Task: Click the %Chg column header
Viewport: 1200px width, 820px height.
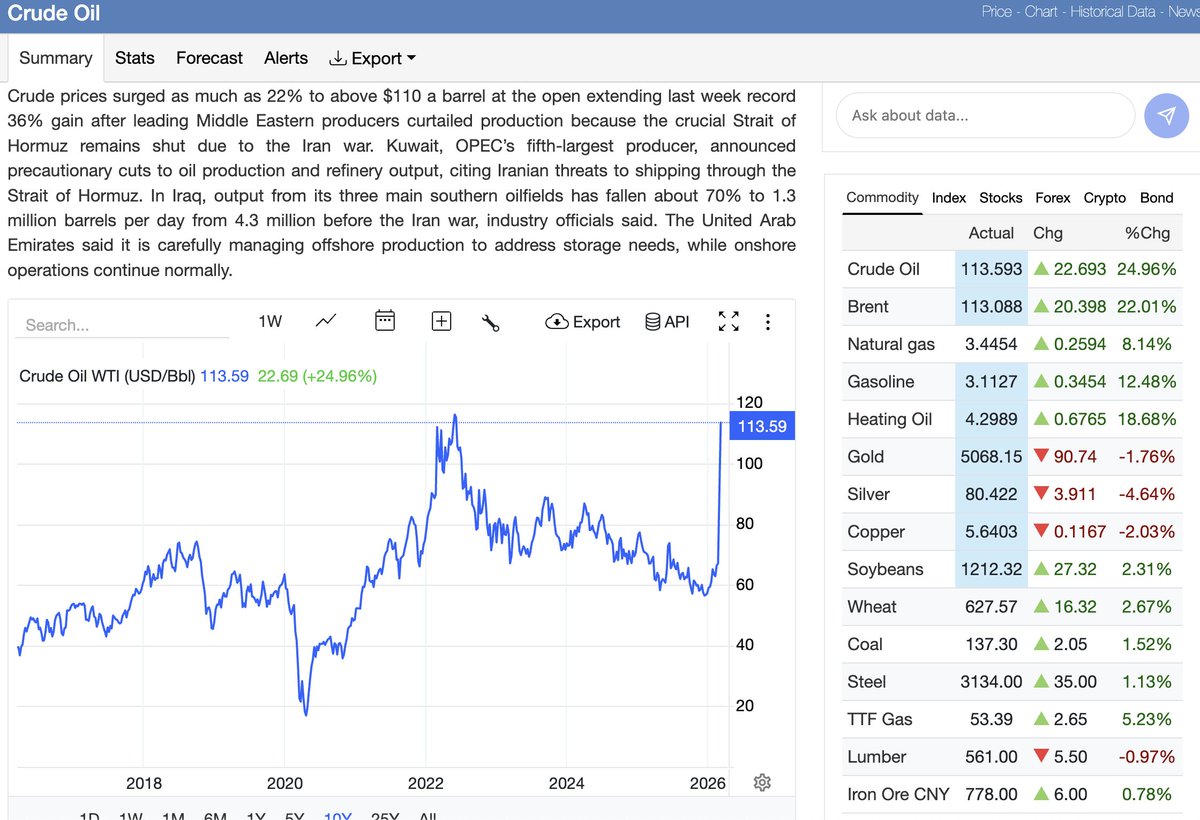Action: 1147,233
